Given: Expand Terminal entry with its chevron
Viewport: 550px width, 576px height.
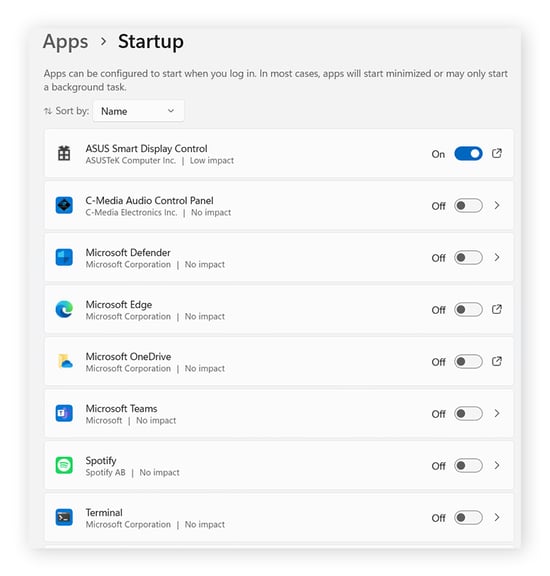Looking at the screenshot, I should (497, 517).
